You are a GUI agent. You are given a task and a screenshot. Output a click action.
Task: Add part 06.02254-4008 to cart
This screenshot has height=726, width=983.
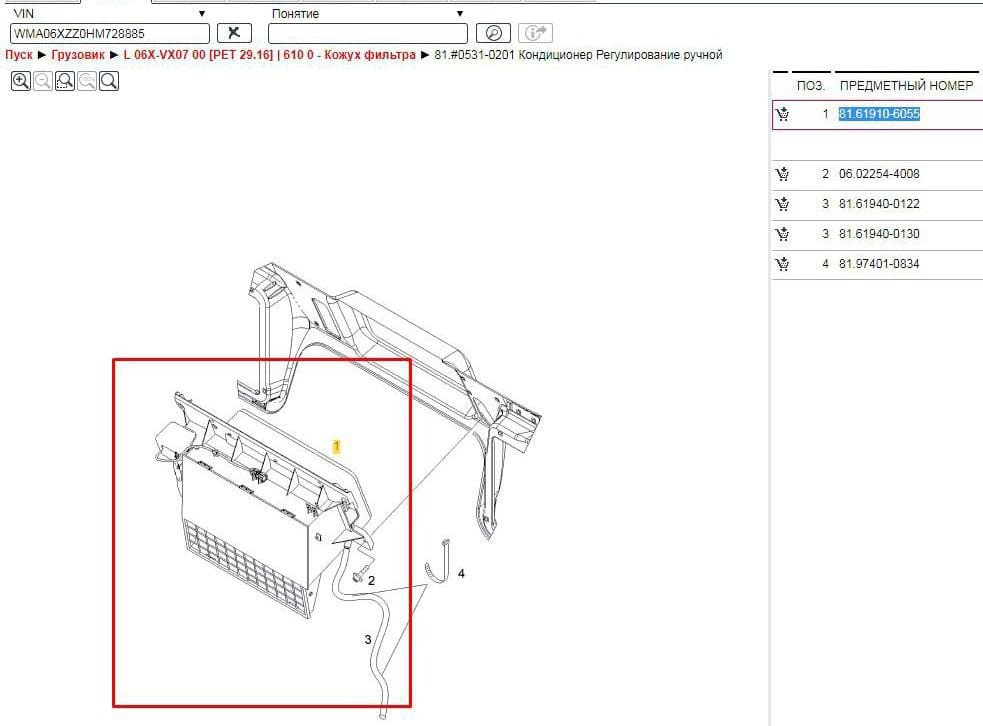point(782,174)
